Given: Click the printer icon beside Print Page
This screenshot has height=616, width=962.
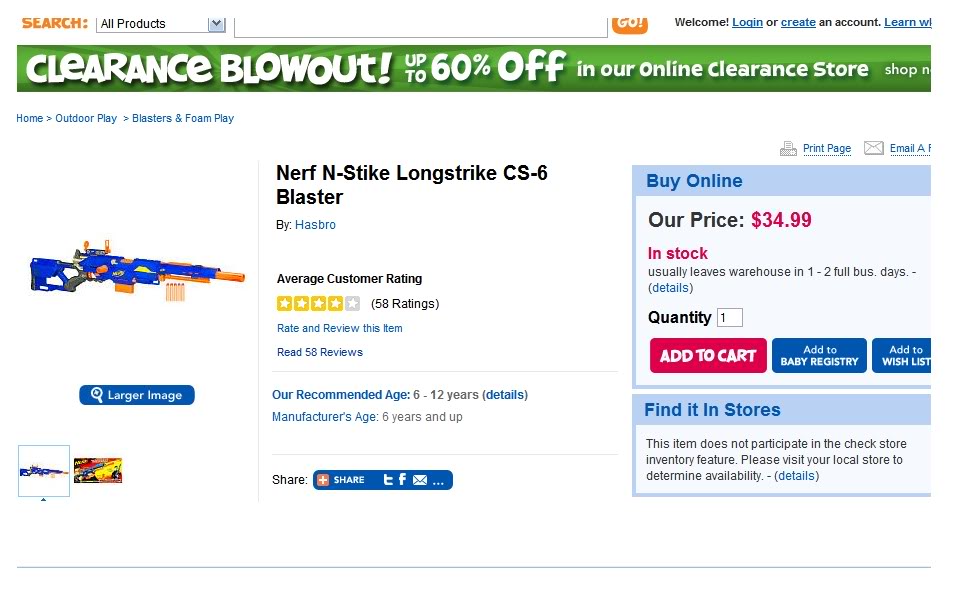Looking at the screenshot, I should (x=788, y=149).
